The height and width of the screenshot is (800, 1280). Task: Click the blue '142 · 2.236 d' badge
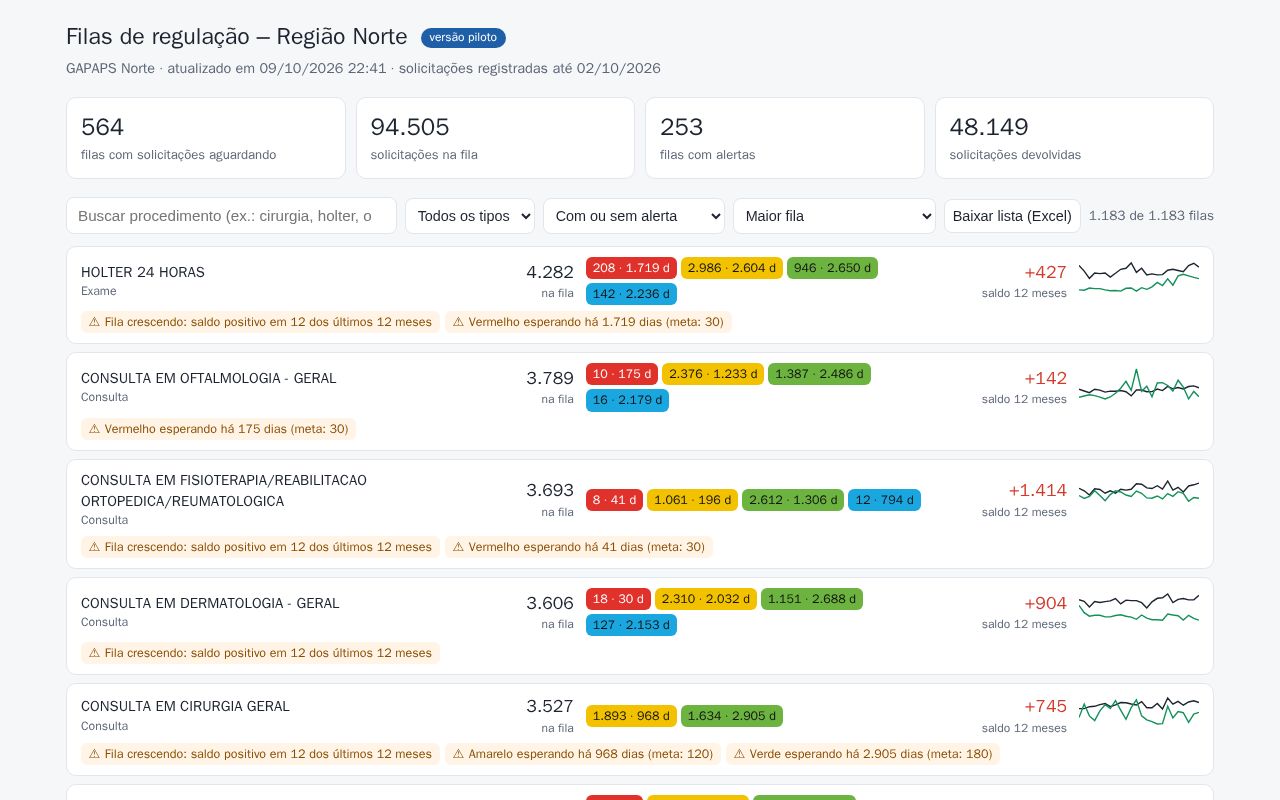click(631, 294)
